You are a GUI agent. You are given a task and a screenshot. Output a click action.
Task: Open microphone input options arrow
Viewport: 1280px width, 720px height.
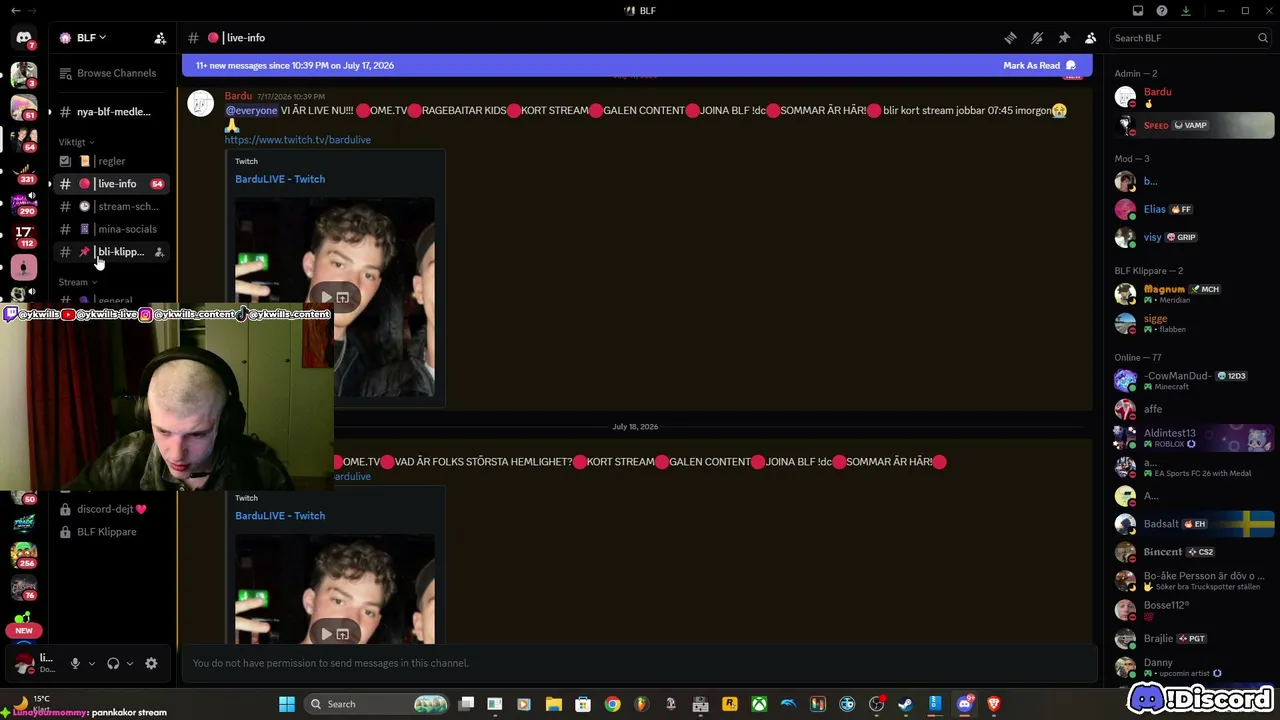[x=91, y=663]
